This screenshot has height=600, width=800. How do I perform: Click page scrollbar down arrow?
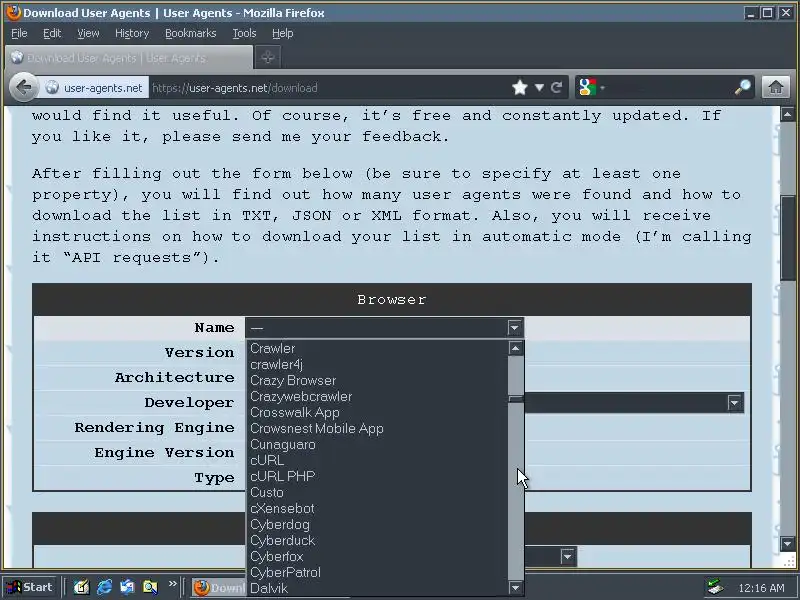tap(787, 544)
